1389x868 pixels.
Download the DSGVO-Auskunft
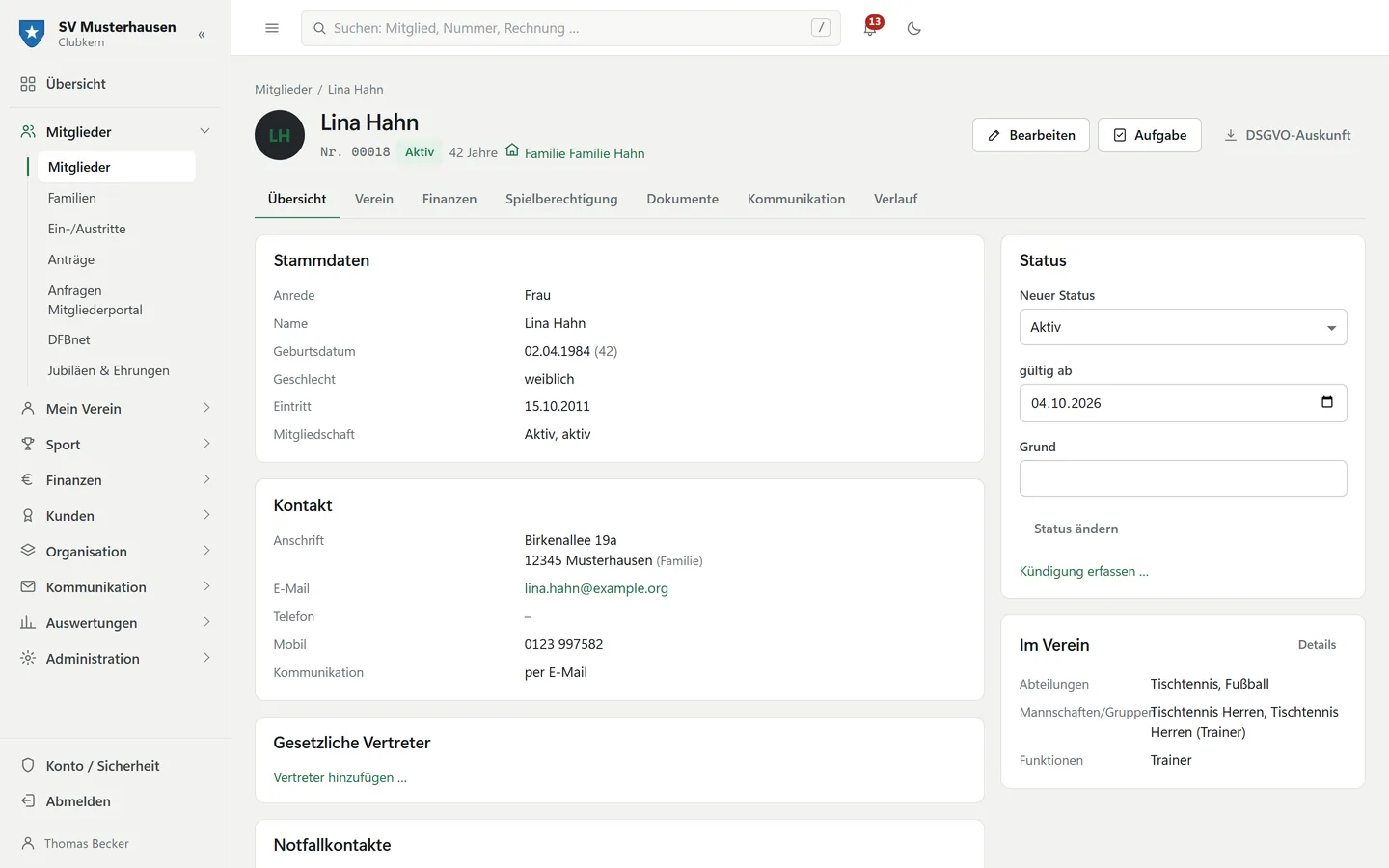[x=1288, y=135]
